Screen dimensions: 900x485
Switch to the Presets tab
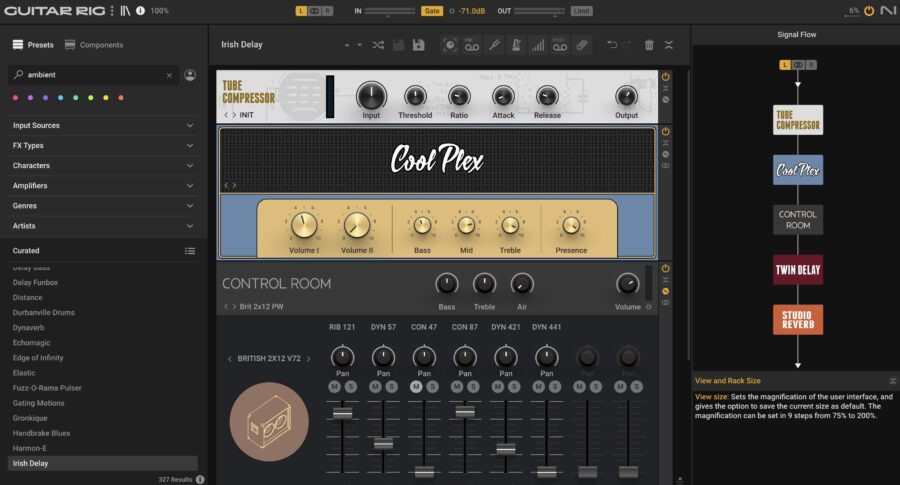pos(33,45)
